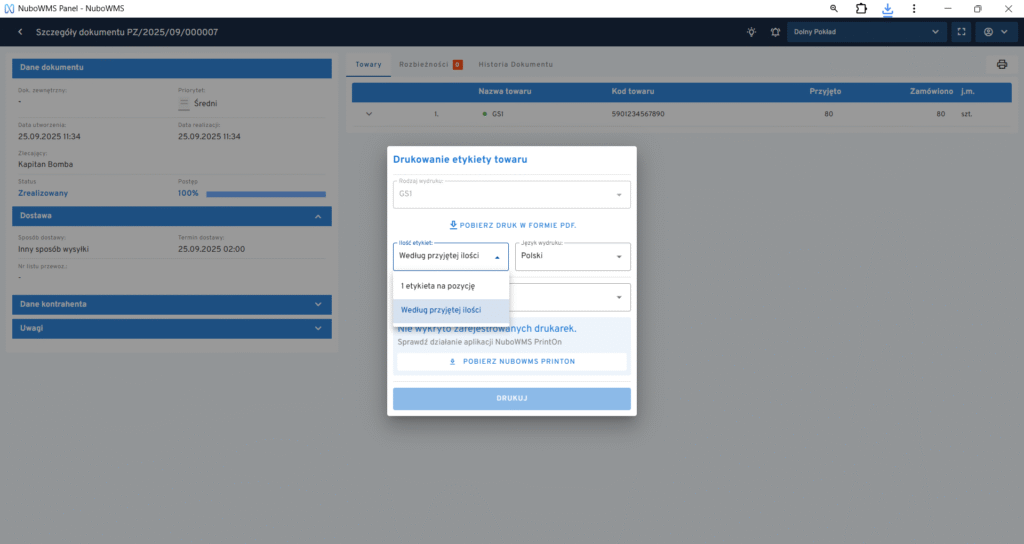The image size is (1024, 544).
Task: Expand the Dane kontrahenta section
Action: (x=169, y=304)
